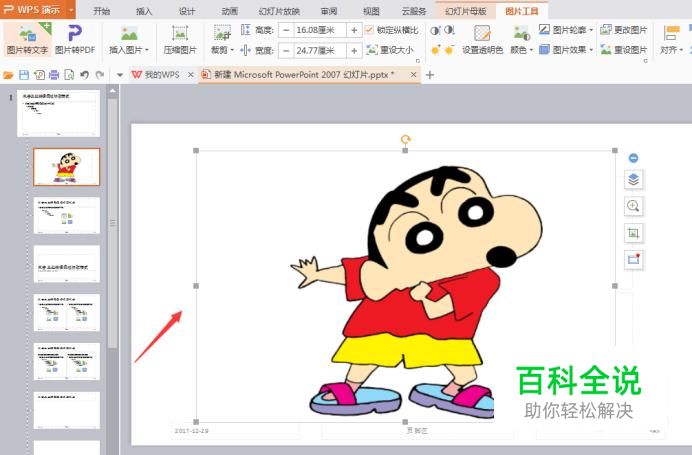Click the 高度 16.08厘米 input field

(x=320, y=30)
